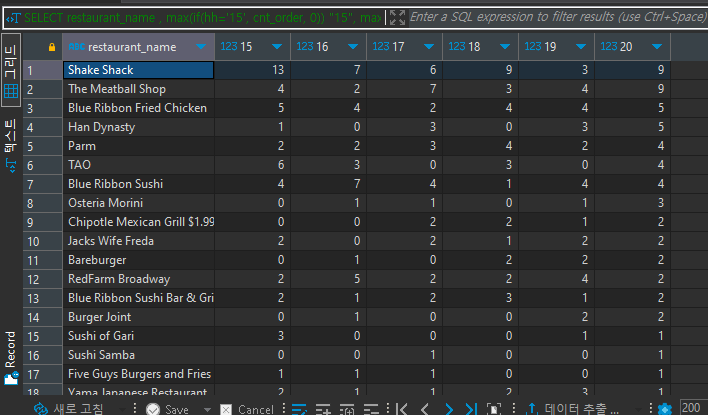Click column 15 value 3 in Sushi of Gari row
The height and width of the screenshot is (415, 708).
click(252, 336)
